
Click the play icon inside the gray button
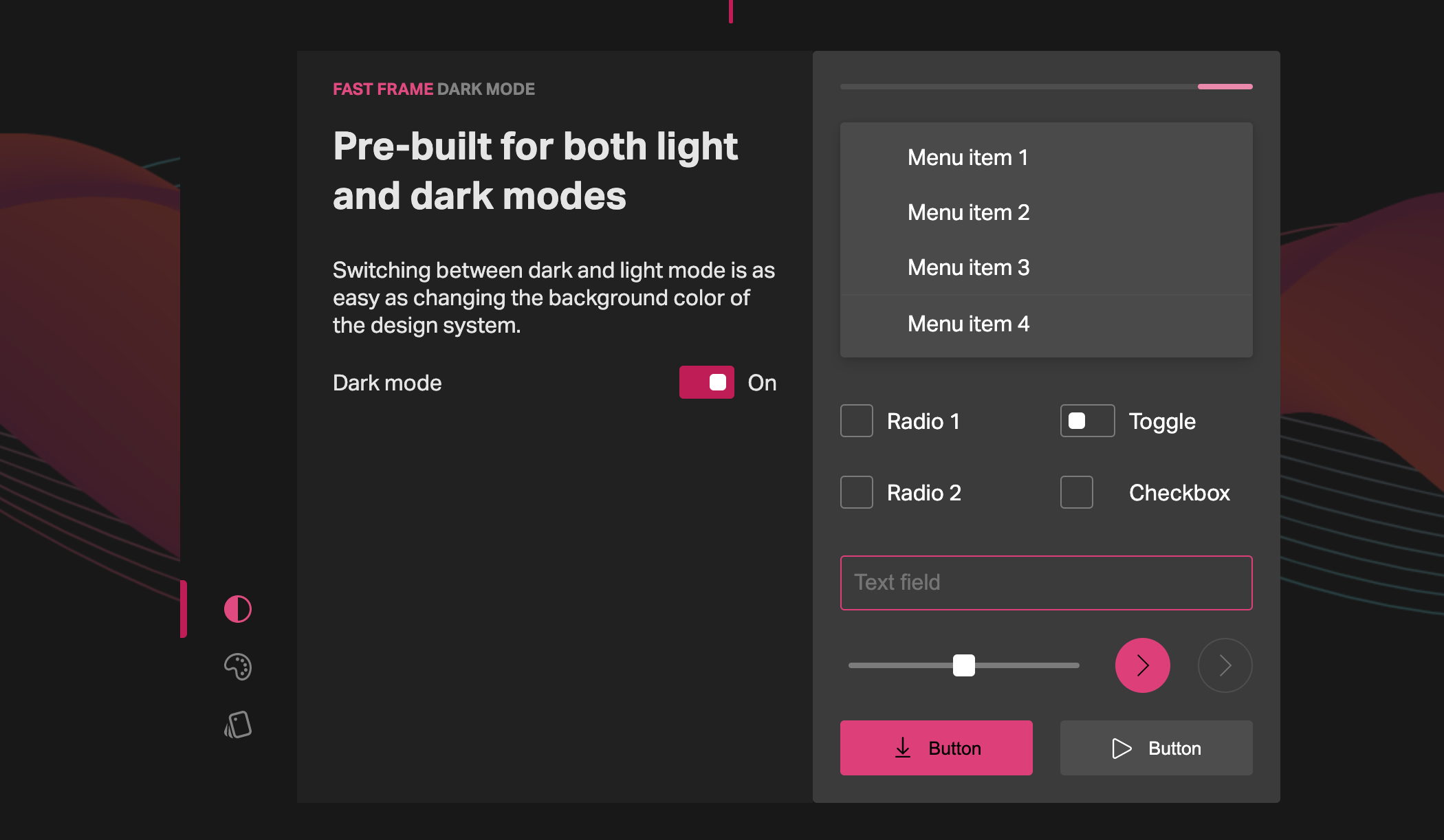(1122, 748)
